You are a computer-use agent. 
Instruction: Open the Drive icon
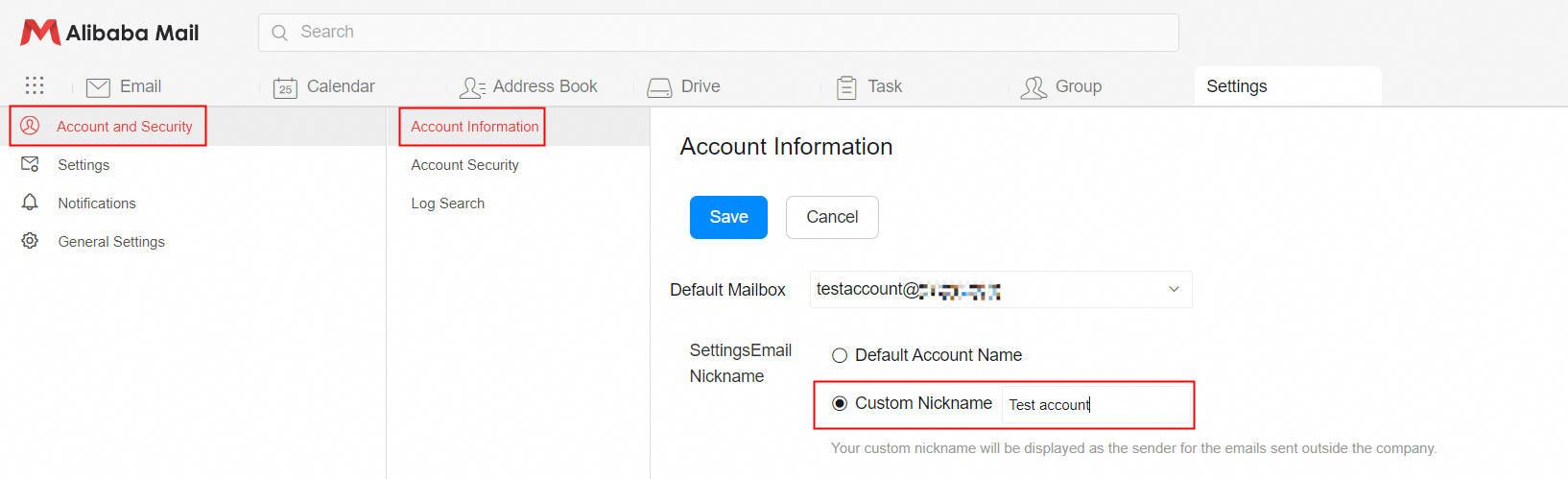coord(659,87)
